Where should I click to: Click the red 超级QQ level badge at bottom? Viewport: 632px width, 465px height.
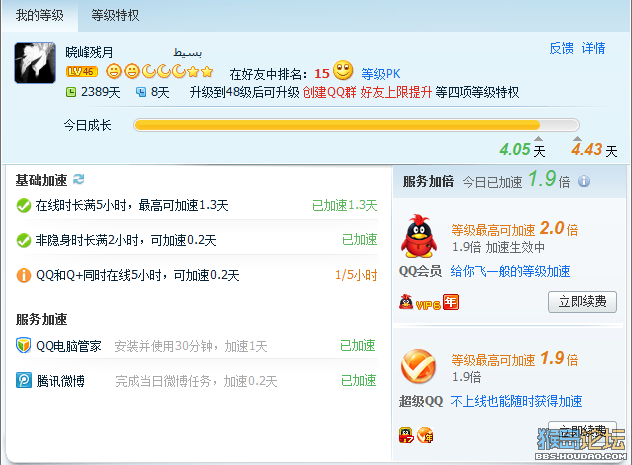pos(406,435)
